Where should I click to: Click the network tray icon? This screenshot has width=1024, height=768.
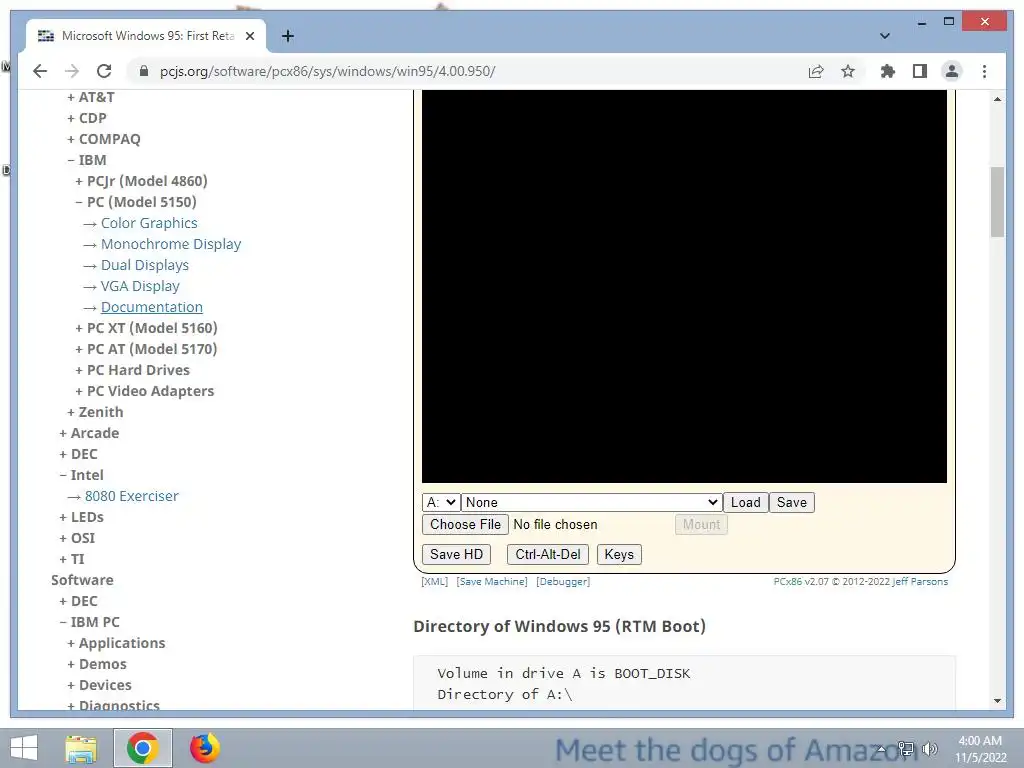tap(906, 749)
